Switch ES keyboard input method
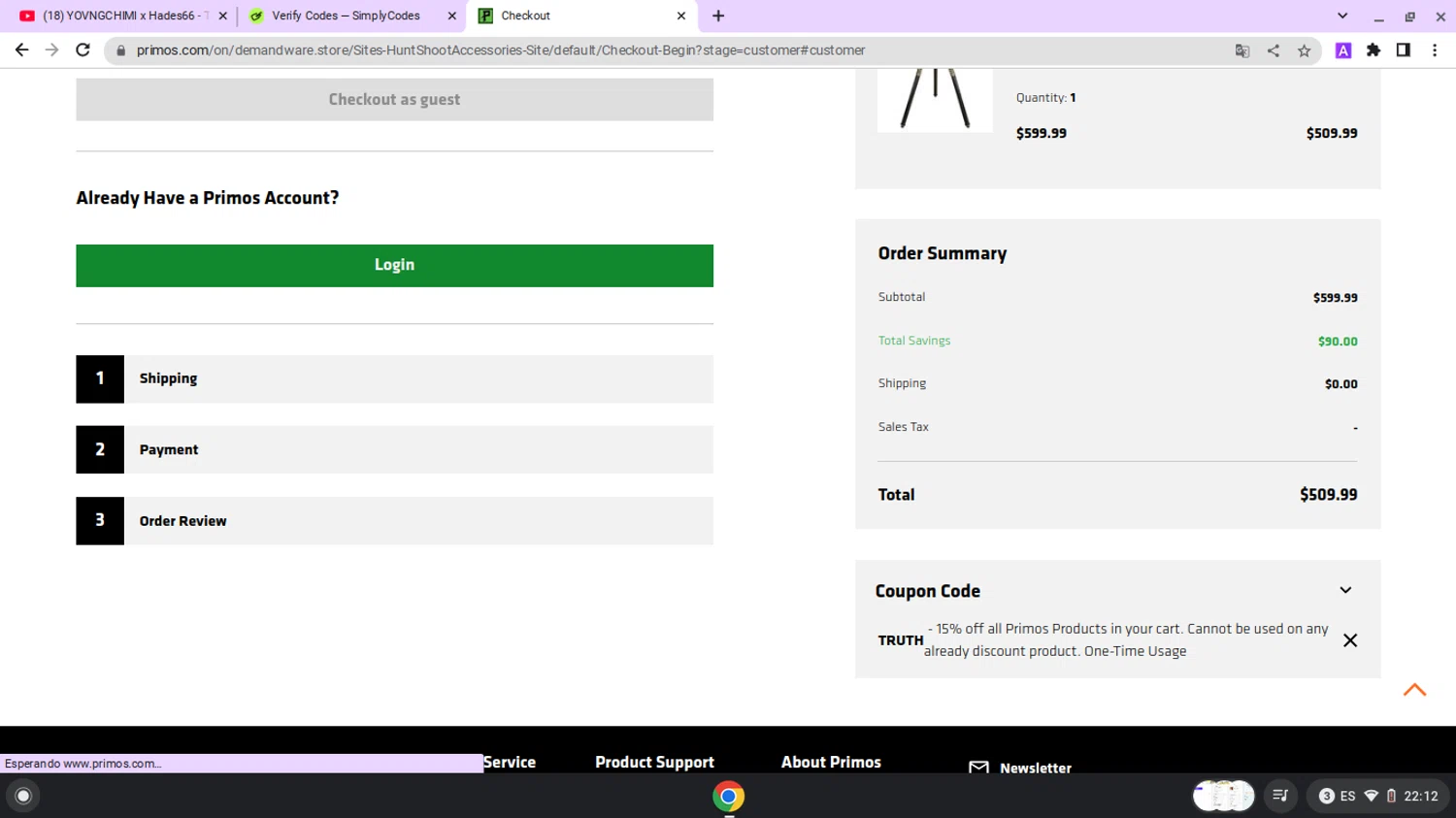The height and width of the screenshot is (818, 1456). (x=1347, y=797)
